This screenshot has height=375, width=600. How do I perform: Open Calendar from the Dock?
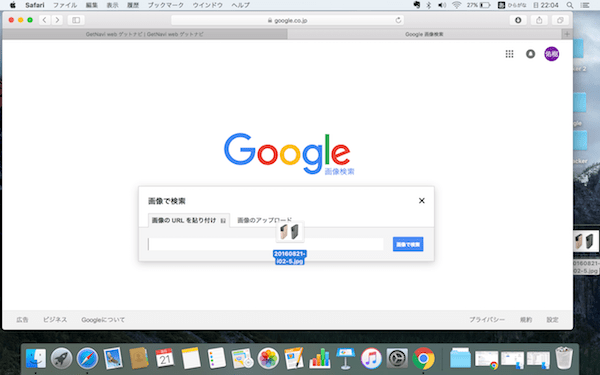coord(165,359)
